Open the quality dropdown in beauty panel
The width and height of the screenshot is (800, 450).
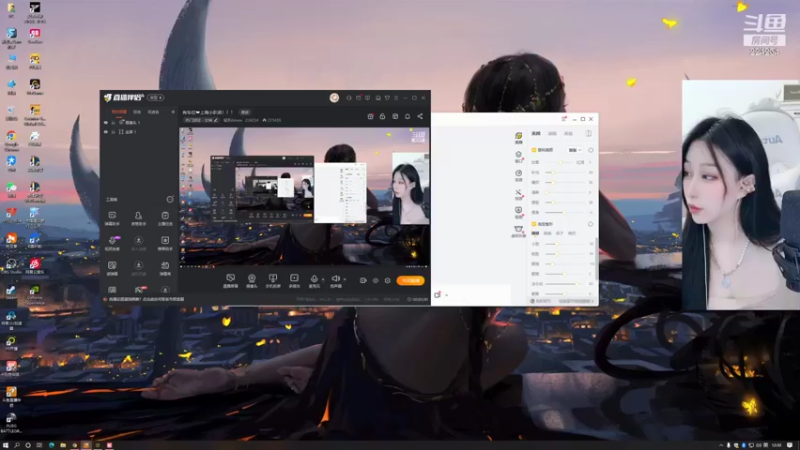pyautogui.click(x=574, y=150)
